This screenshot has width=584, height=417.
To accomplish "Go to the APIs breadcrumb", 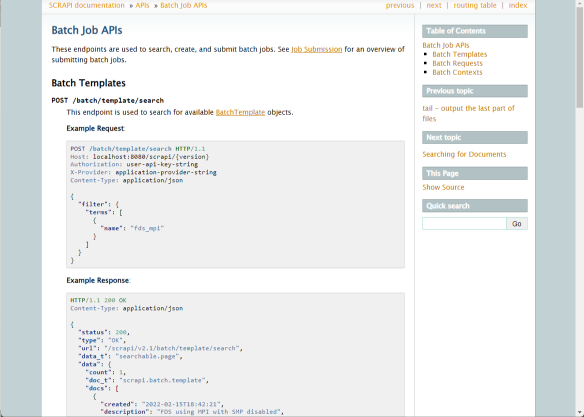I will (142, 5).
